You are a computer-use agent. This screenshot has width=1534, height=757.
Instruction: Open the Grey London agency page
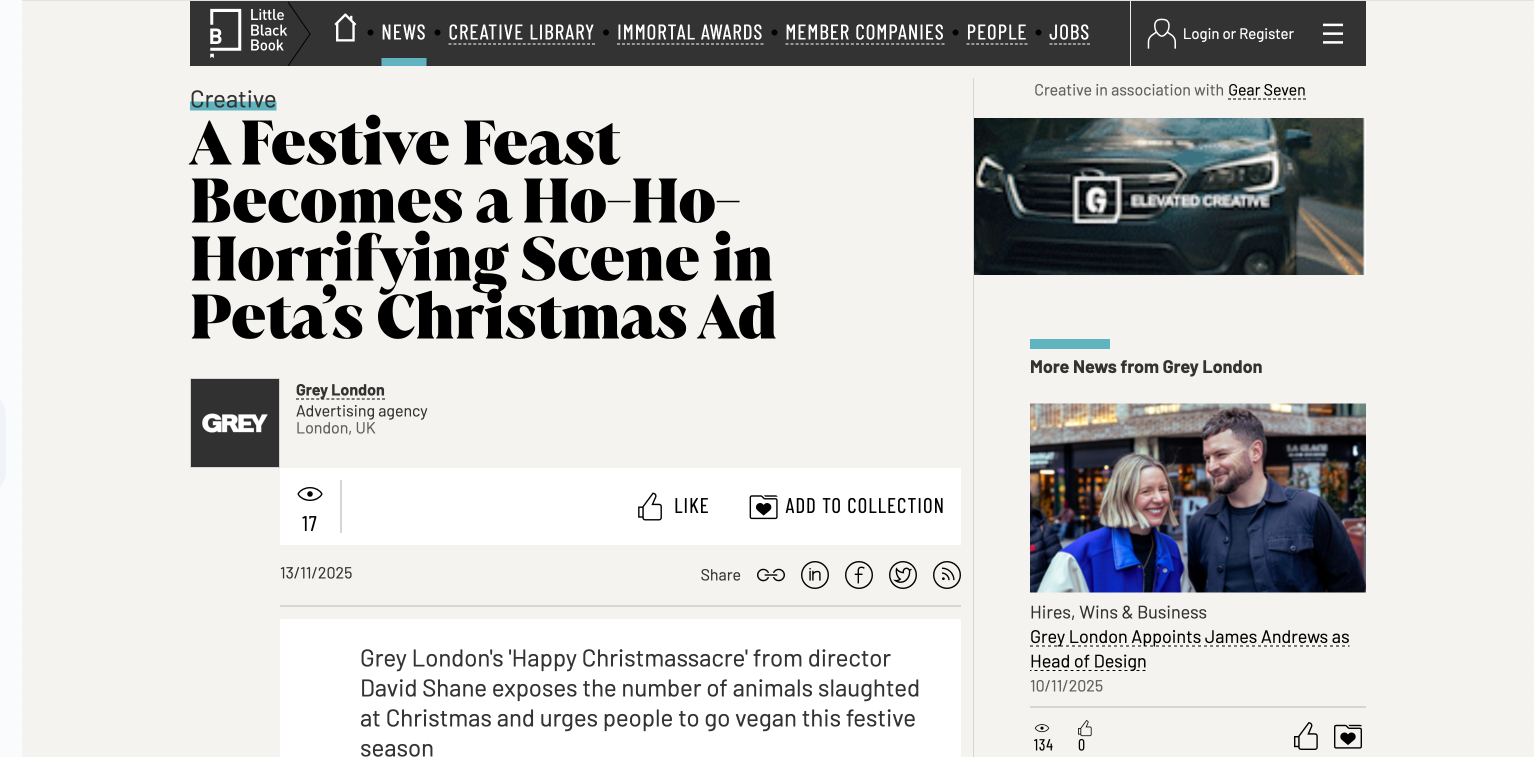[x=340, y=390]
